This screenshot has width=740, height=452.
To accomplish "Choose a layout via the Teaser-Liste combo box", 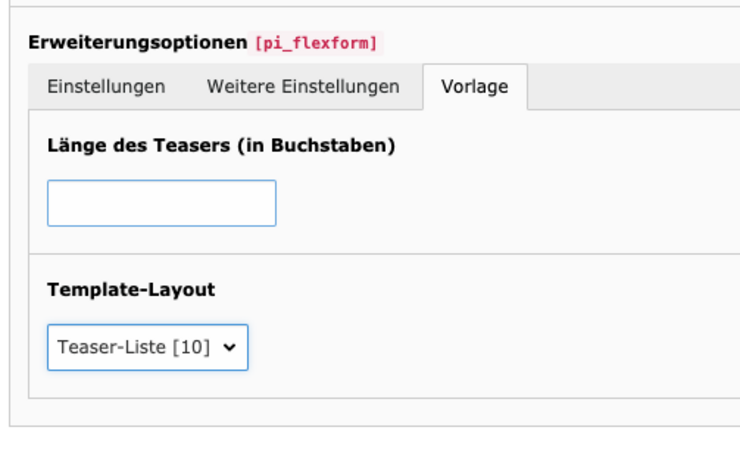I will 147,347.
